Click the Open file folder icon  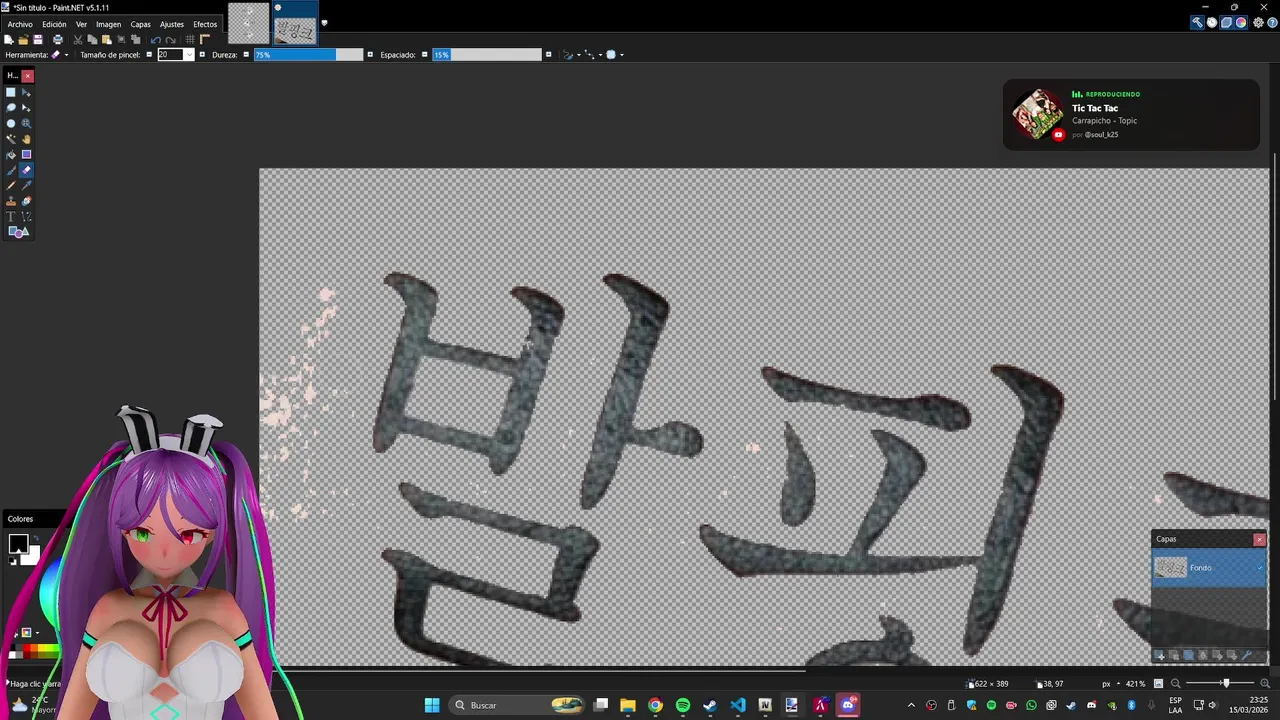point(23,40)
